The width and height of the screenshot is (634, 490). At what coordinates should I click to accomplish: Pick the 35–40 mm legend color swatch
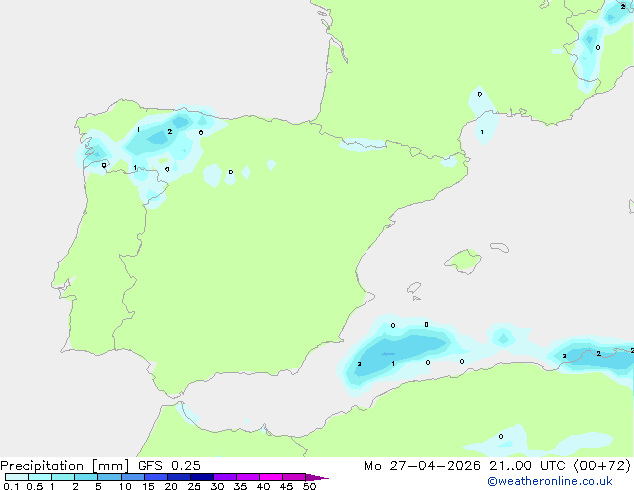point(248,477)
